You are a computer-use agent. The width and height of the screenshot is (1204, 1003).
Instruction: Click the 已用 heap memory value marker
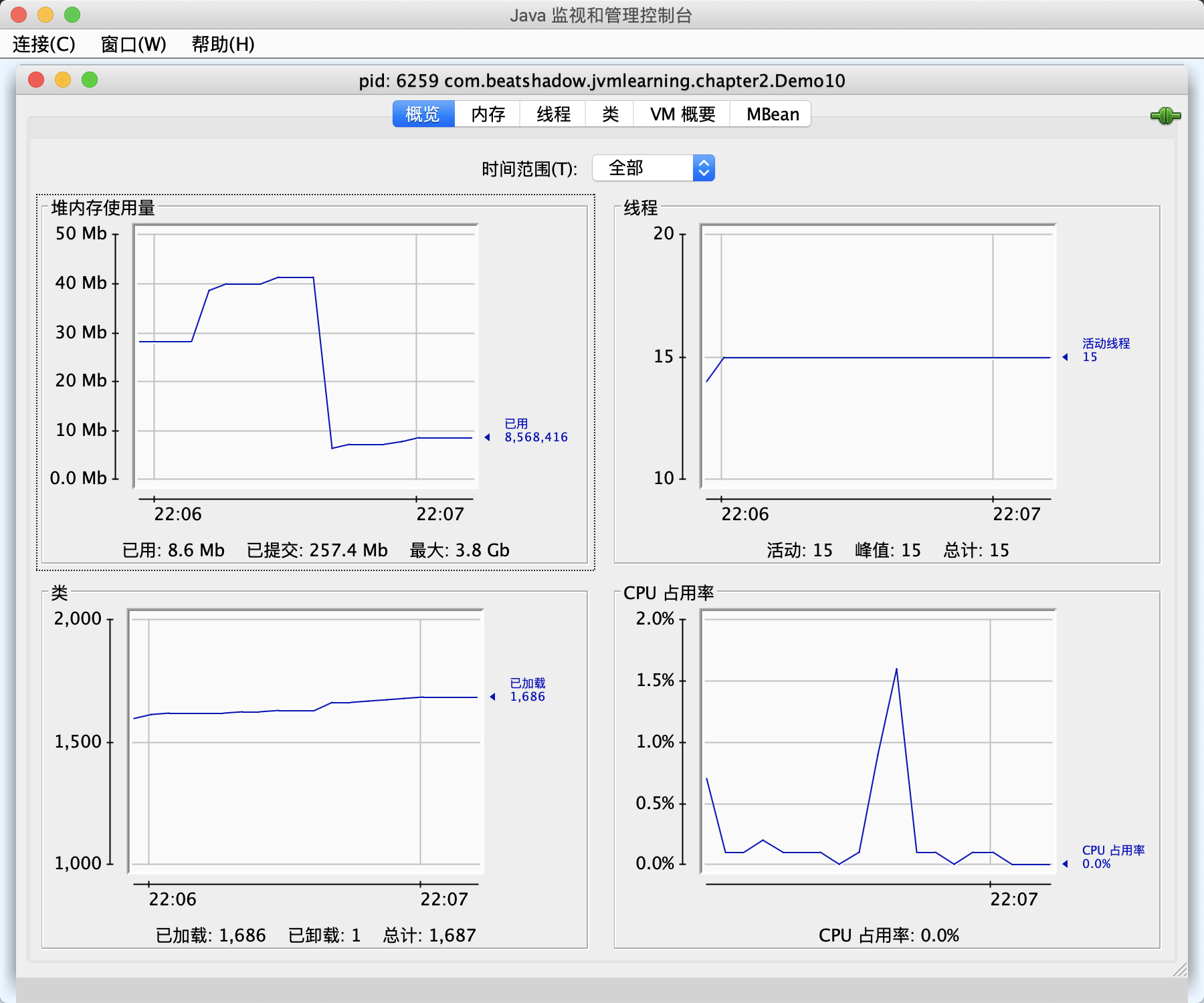tap(488, 437)
